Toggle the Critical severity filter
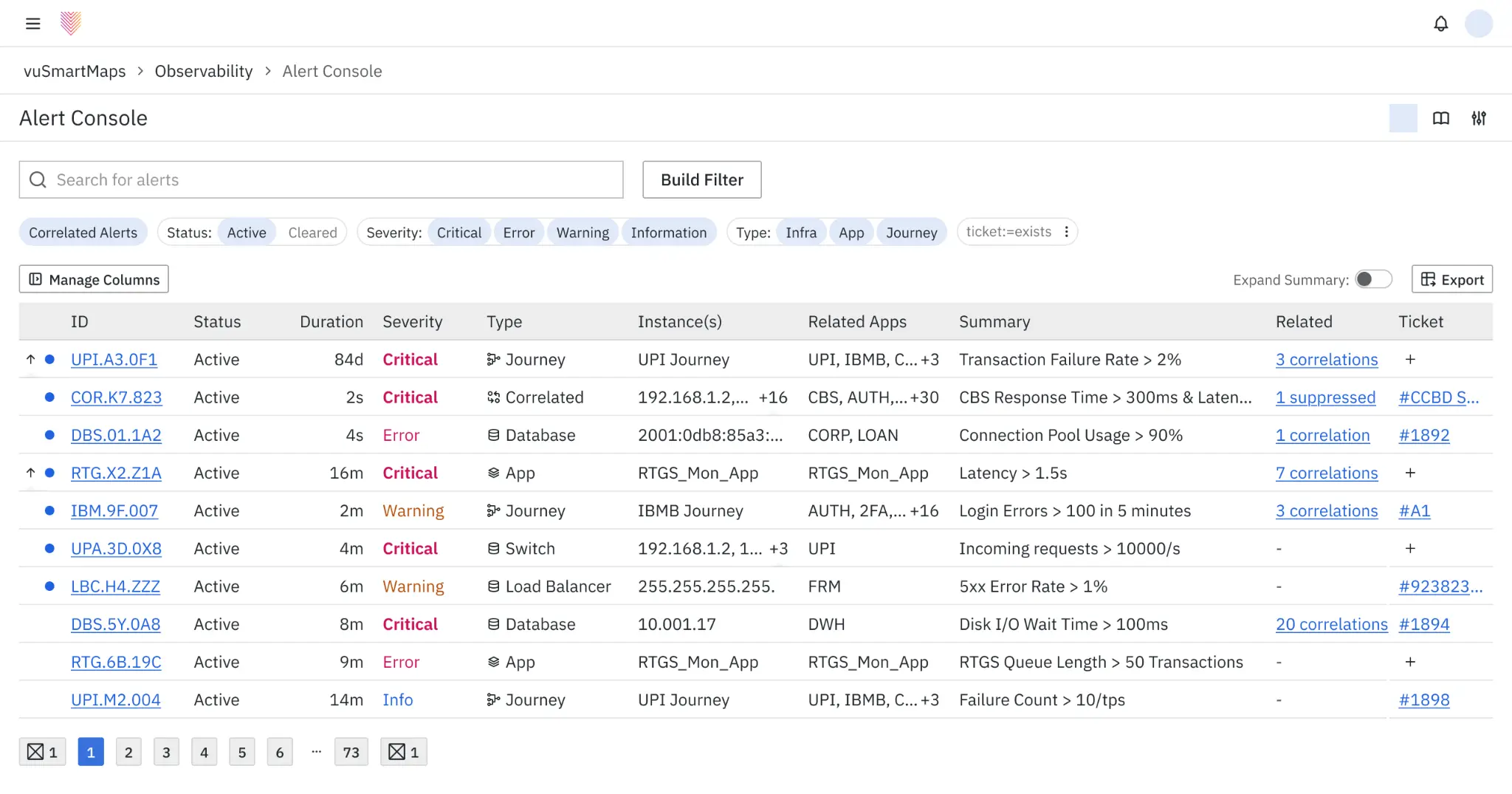 tap(458, 233)
